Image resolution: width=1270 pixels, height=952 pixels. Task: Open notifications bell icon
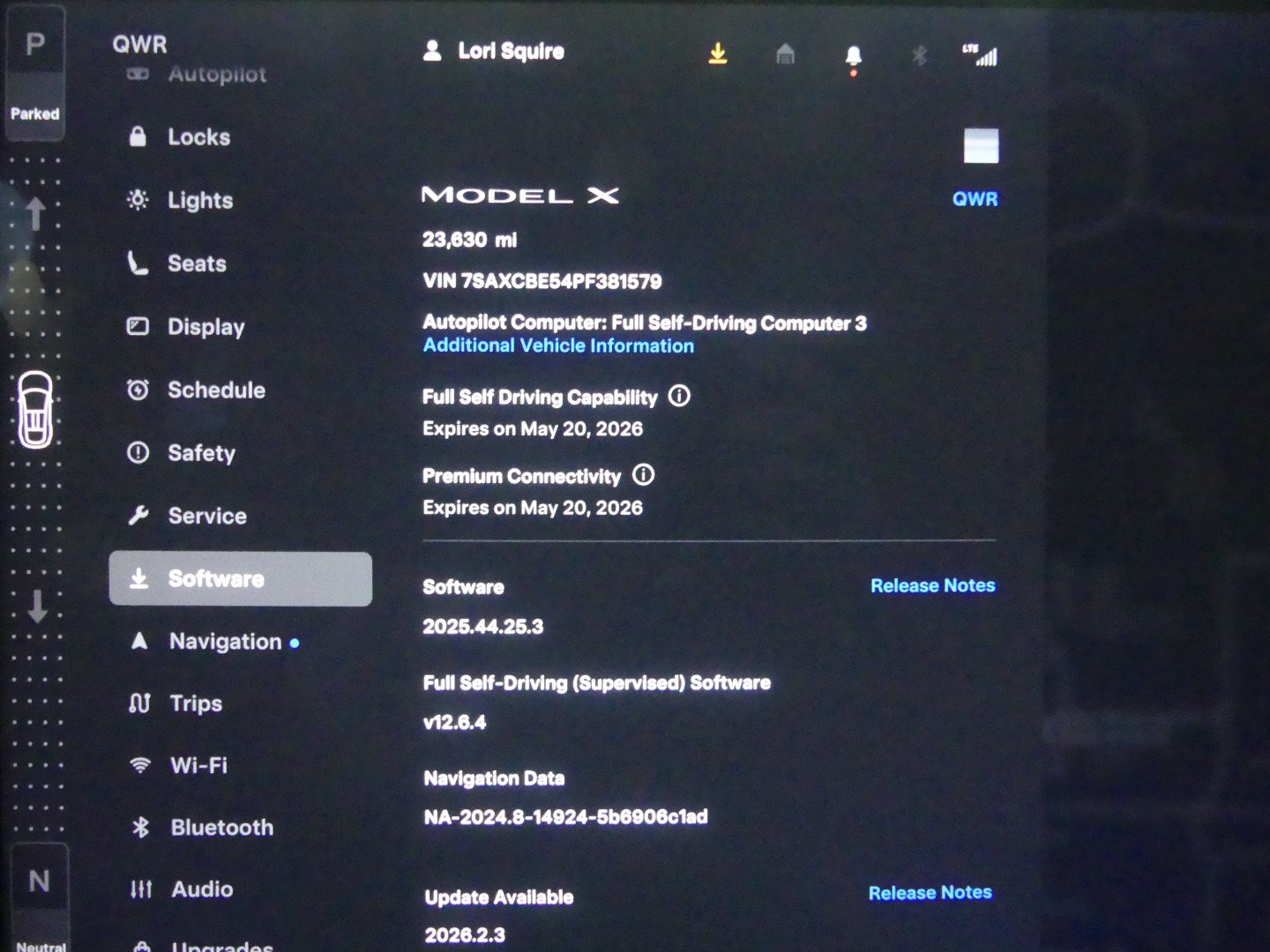[x=853, y=56]
